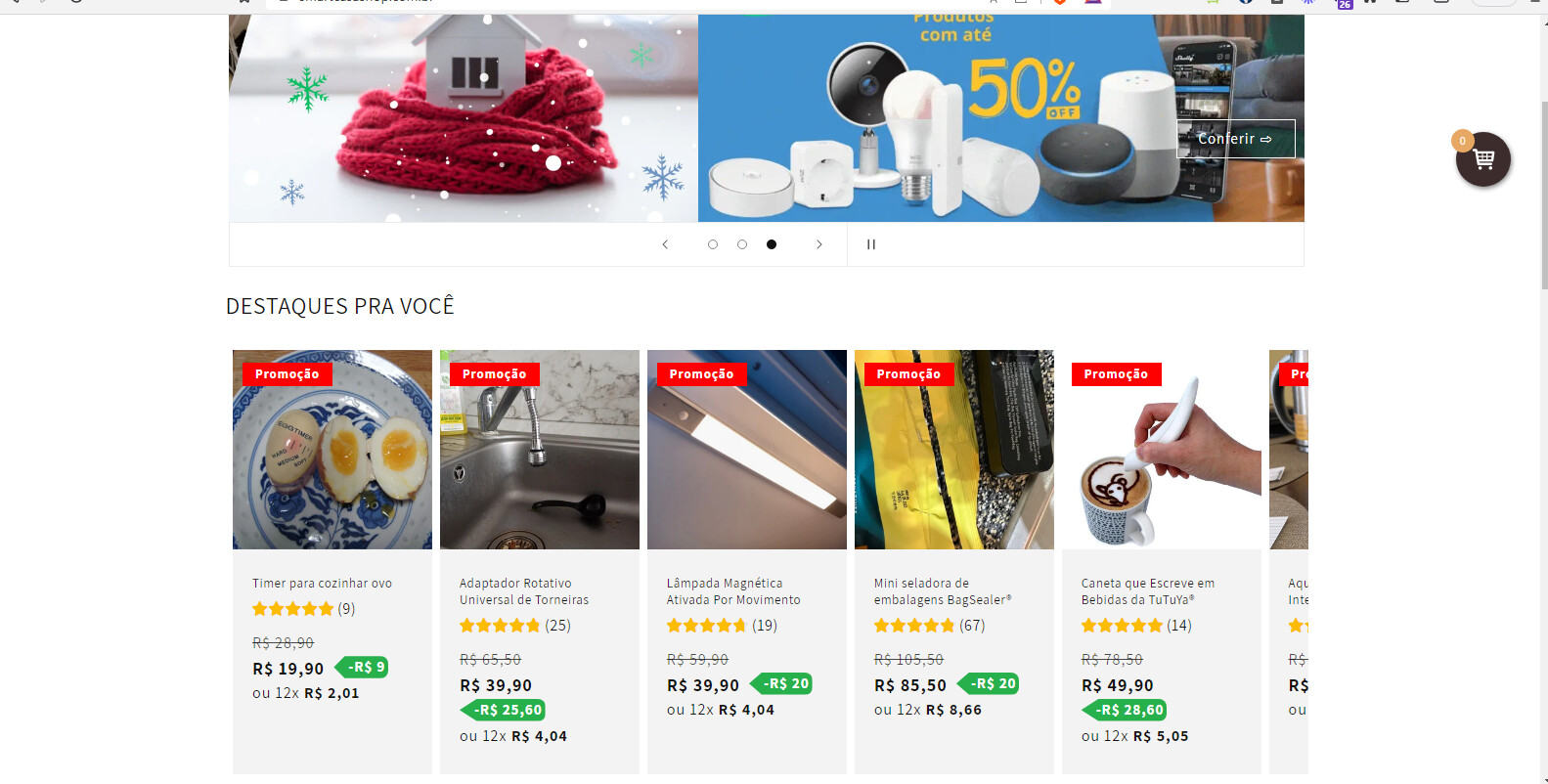The image size is (1548, 784).
Task: Select the third slideshow dot
Action: [772, 244]
